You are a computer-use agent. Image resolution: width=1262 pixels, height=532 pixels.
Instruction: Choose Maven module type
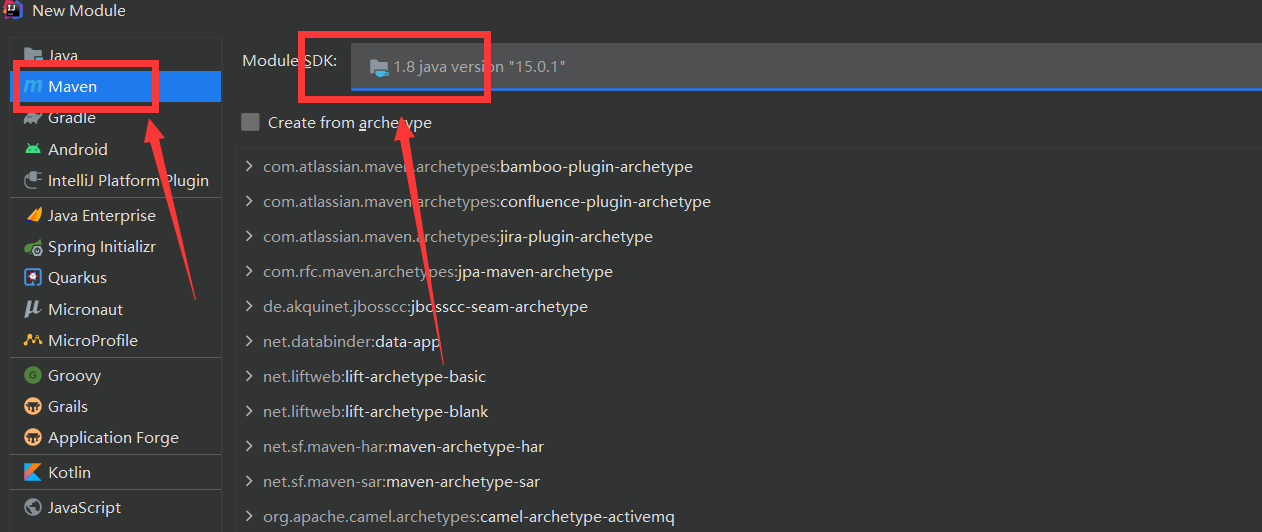coord(116,87)
